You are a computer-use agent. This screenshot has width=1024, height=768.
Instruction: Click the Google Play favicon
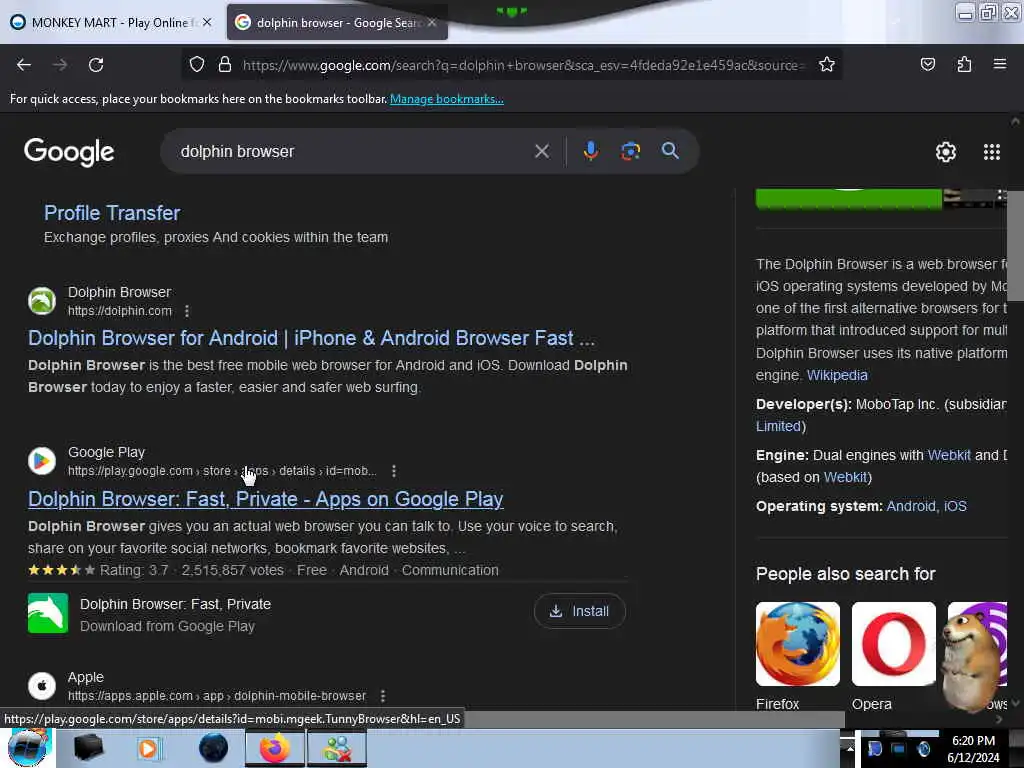[42, 461]
